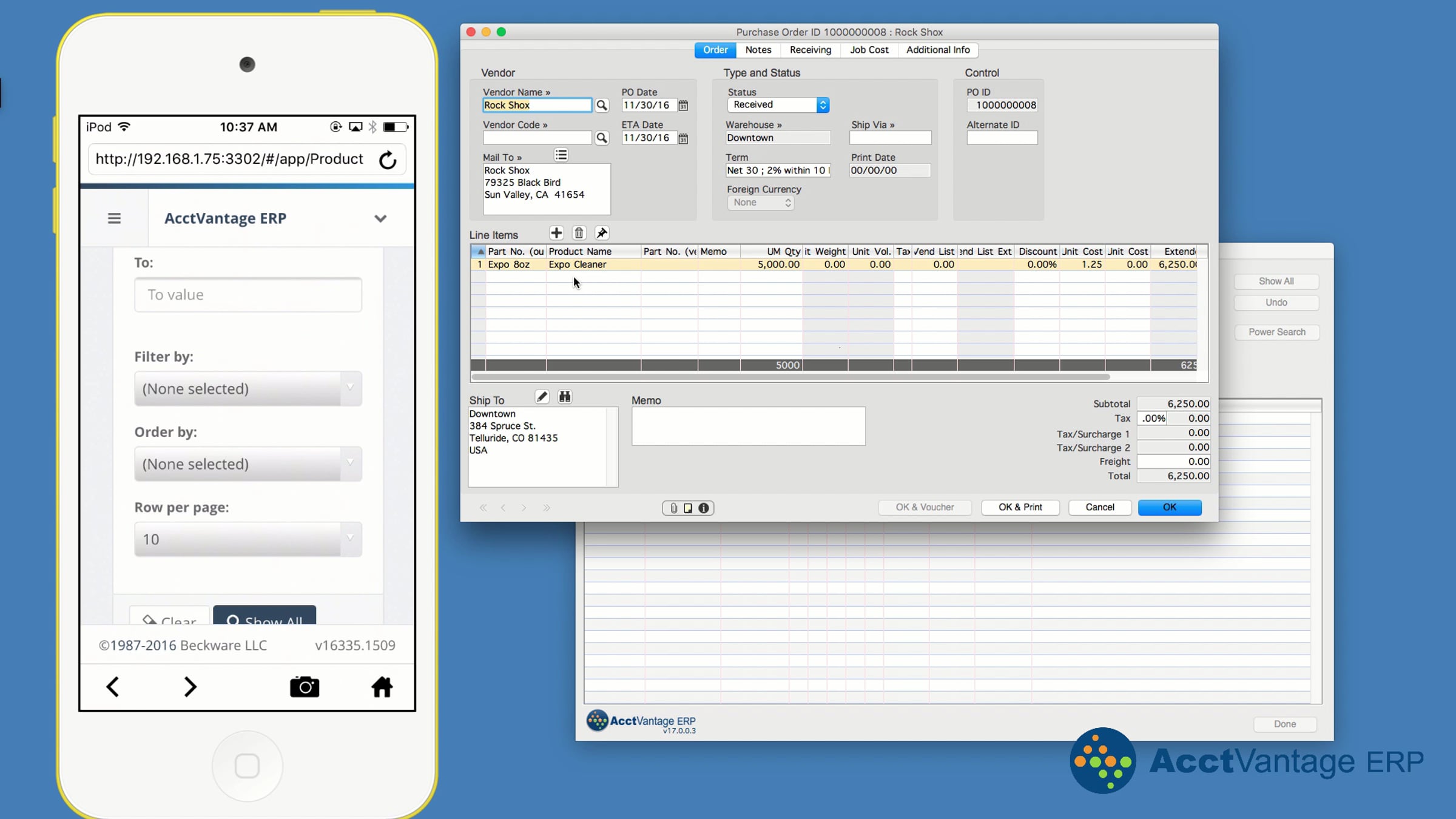Open the Foreign Currency dropdown
The image size is (1456, 819).
click(x=761, y=203)
